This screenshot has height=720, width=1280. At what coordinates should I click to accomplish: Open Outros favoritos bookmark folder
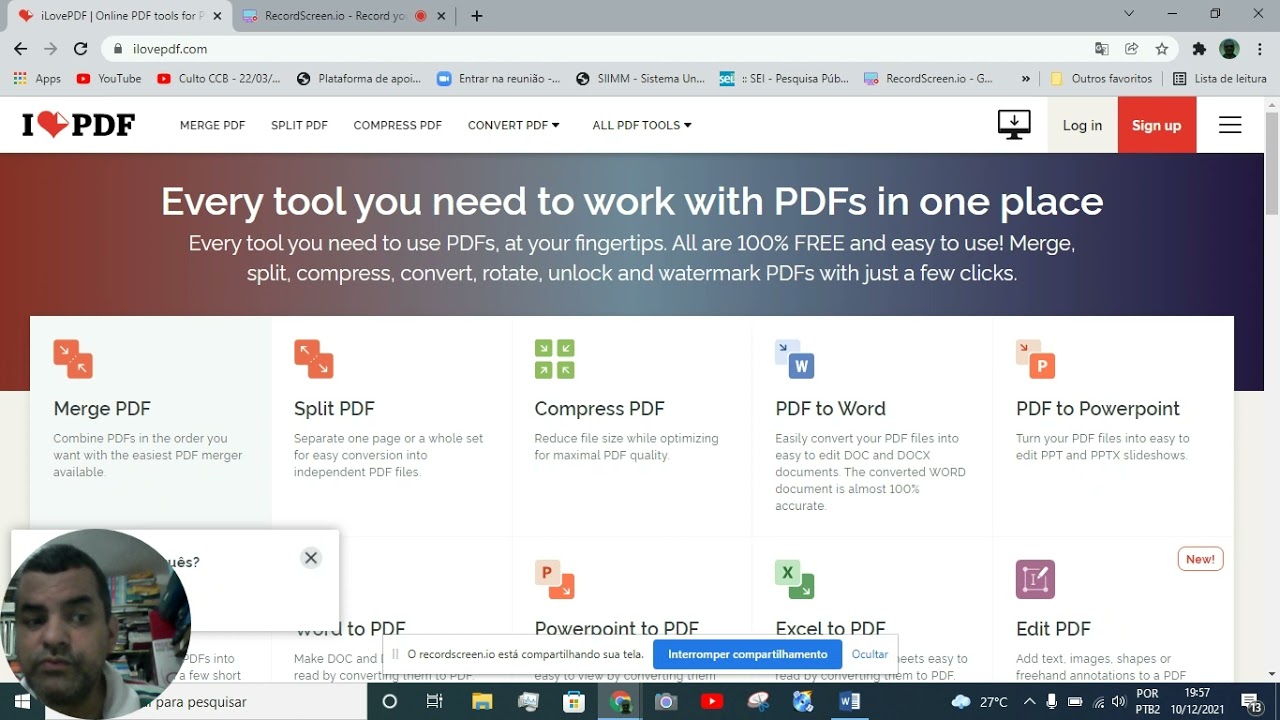point(1100,78)
